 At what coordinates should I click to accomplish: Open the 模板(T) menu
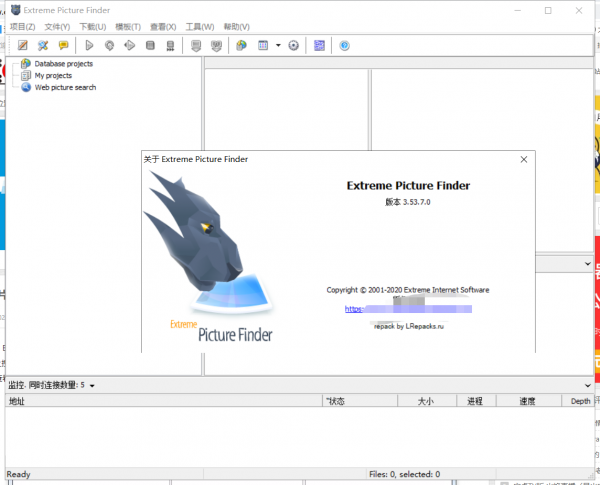tap(128, 26)
